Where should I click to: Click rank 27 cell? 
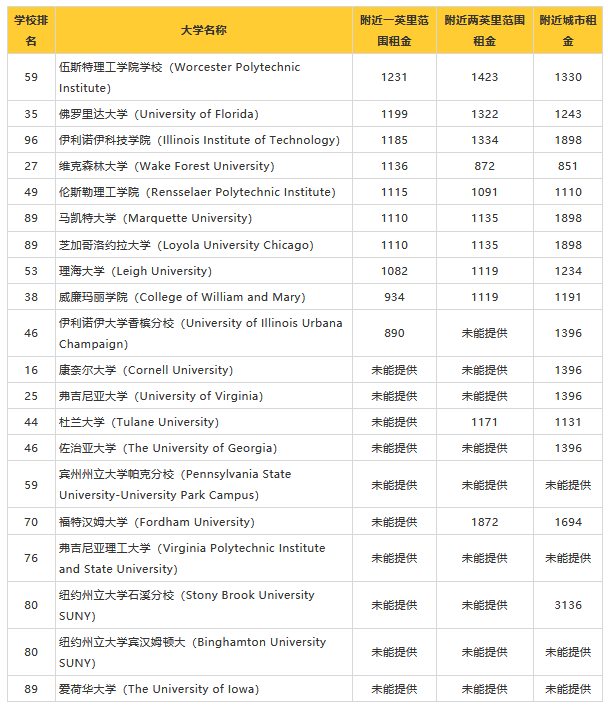31,166
